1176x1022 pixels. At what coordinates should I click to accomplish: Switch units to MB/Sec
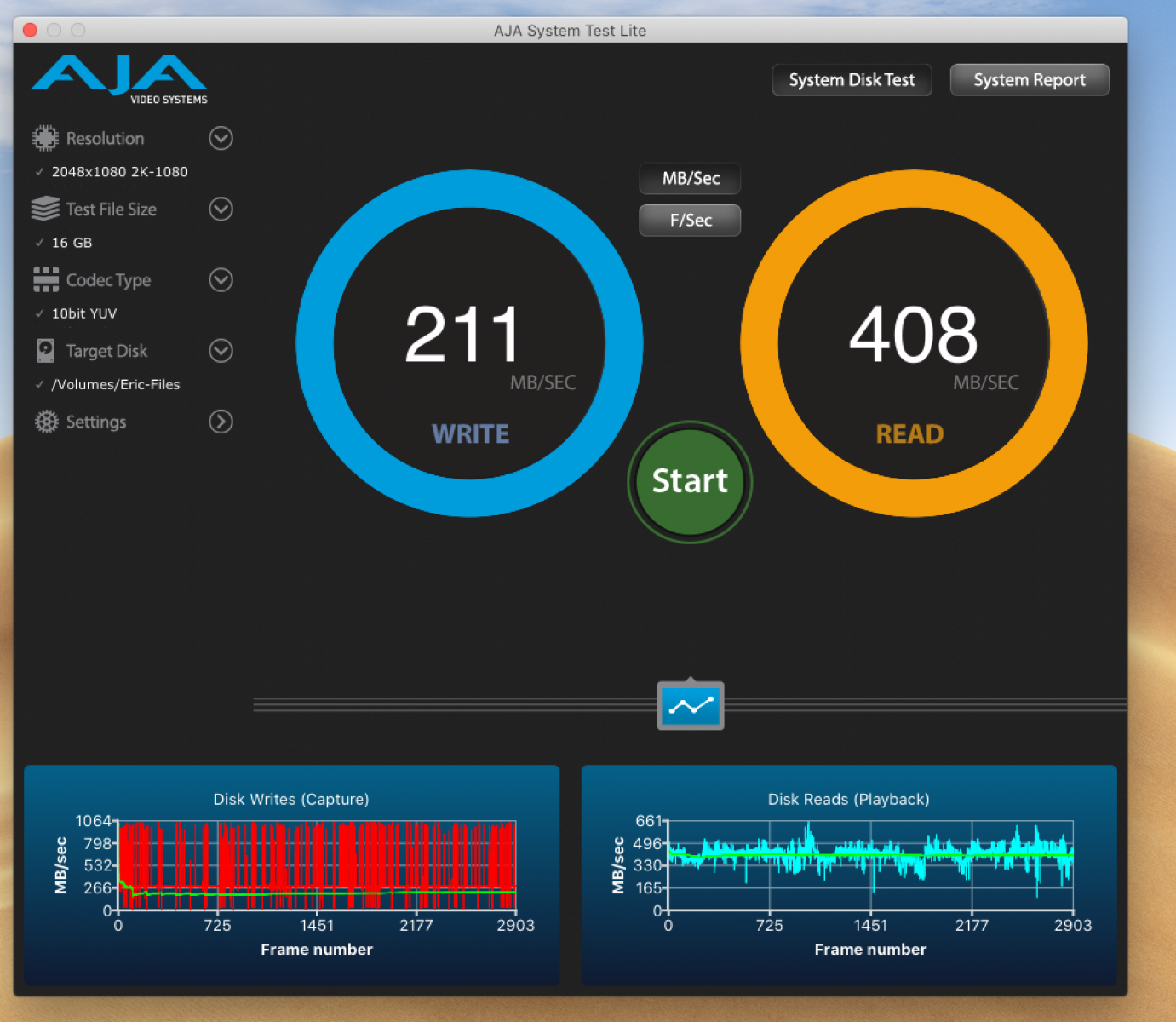(x=690, y=179)
